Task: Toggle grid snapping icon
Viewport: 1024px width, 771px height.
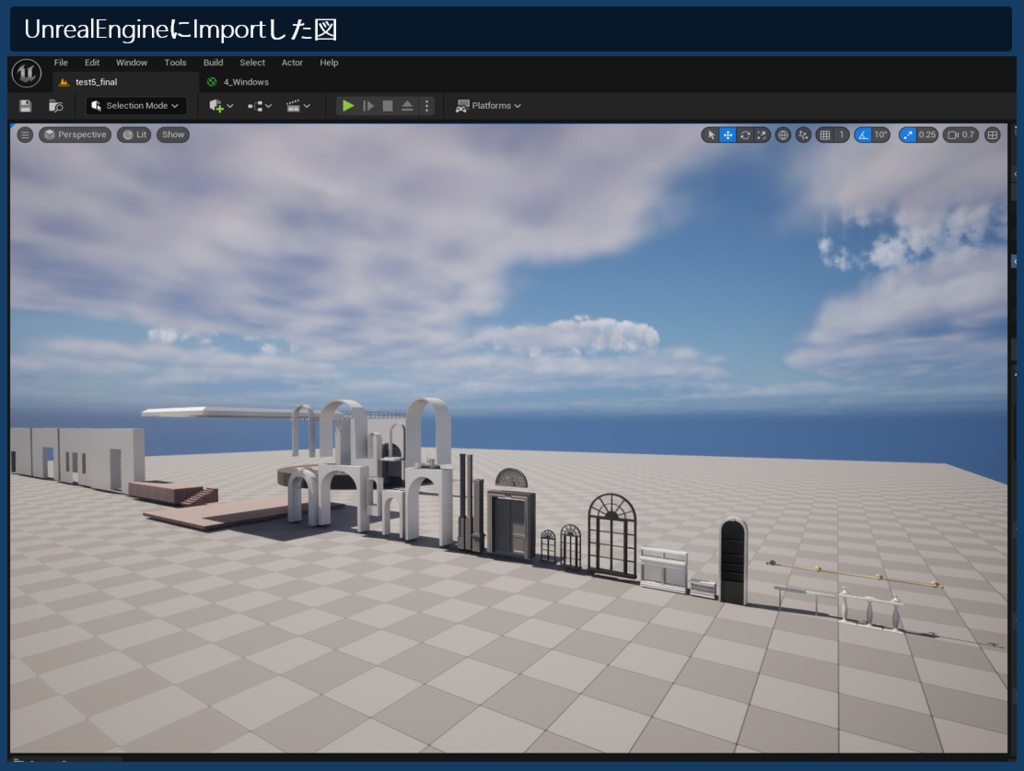Action: tap(825, 135)
